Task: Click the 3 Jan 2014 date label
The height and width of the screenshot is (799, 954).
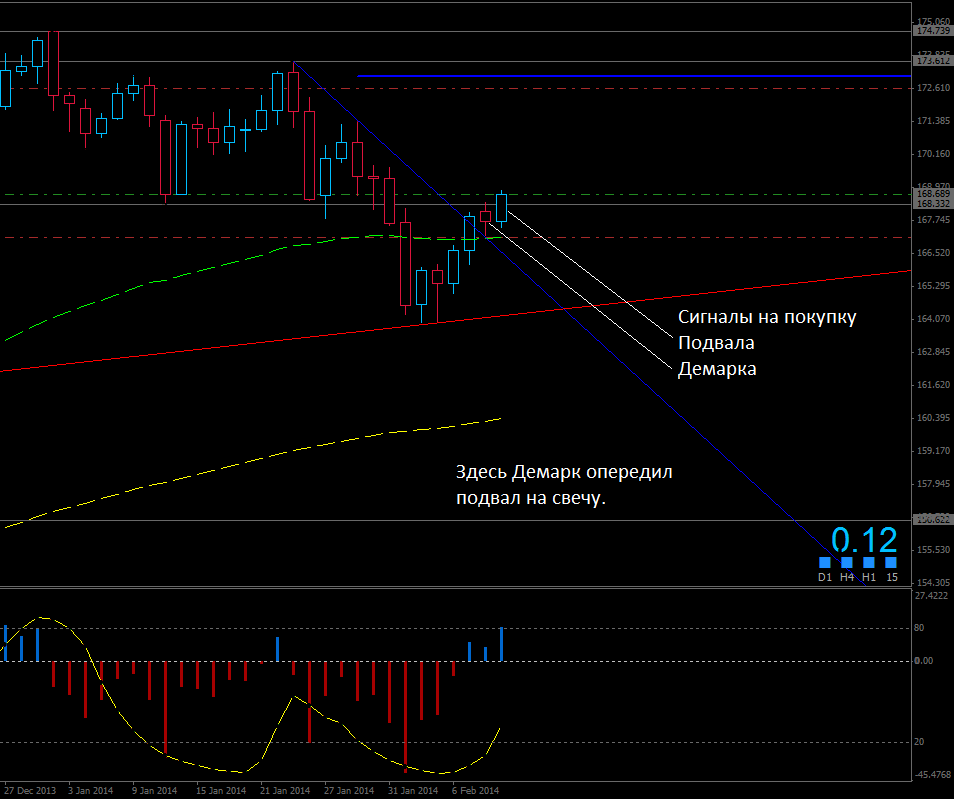Action: pyautogui.click(x=91, y=790)
